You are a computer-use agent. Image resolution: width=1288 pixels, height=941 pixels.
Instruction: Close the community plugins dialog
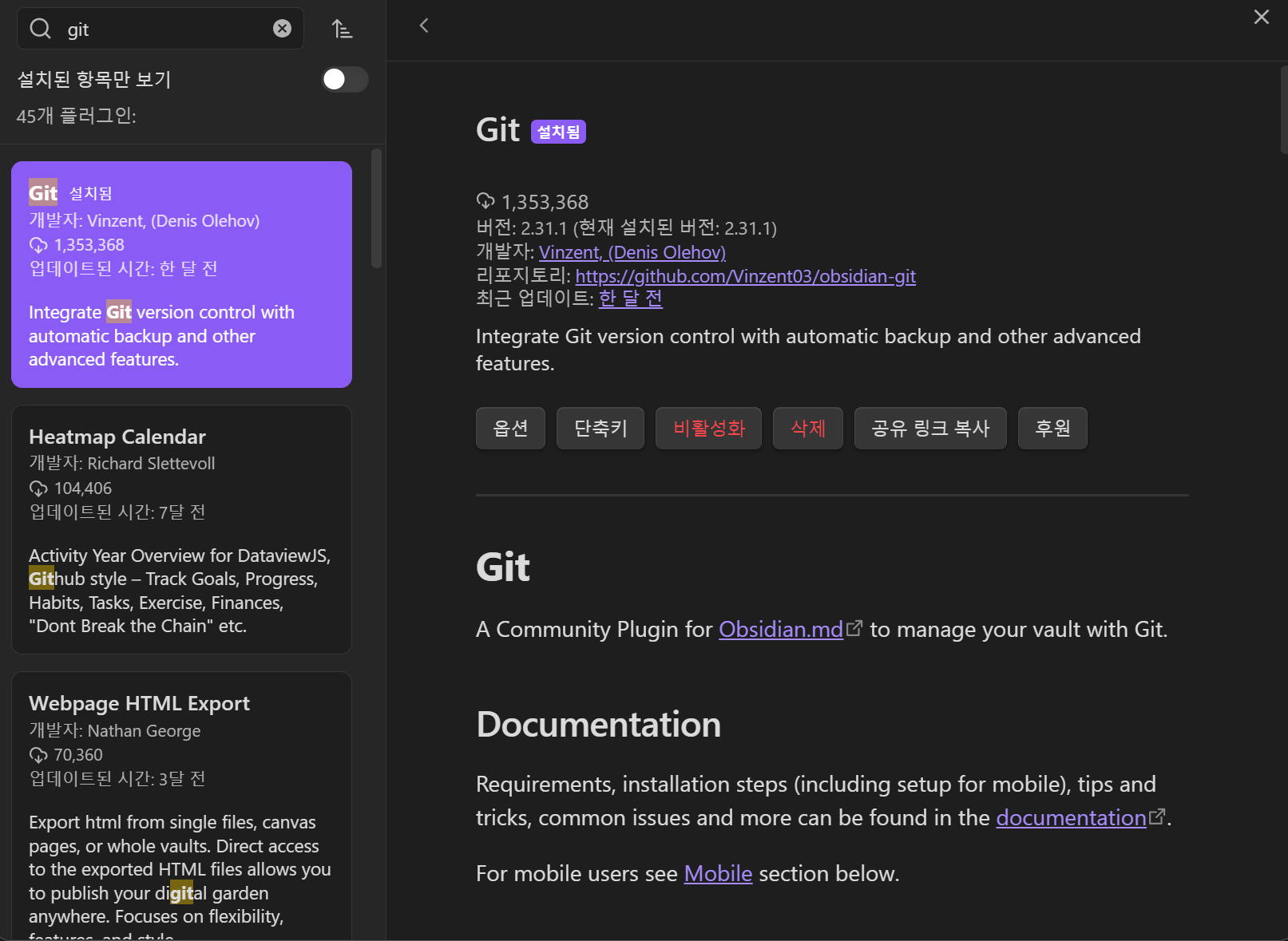click(1262, 17)
